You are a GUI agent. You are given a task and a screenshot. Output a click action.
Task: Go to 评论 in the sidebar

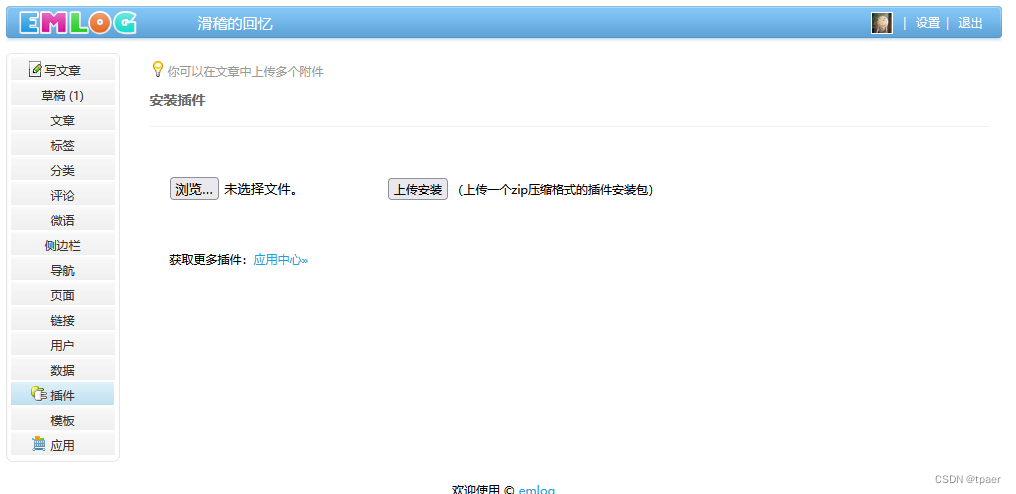coord(63,195)
